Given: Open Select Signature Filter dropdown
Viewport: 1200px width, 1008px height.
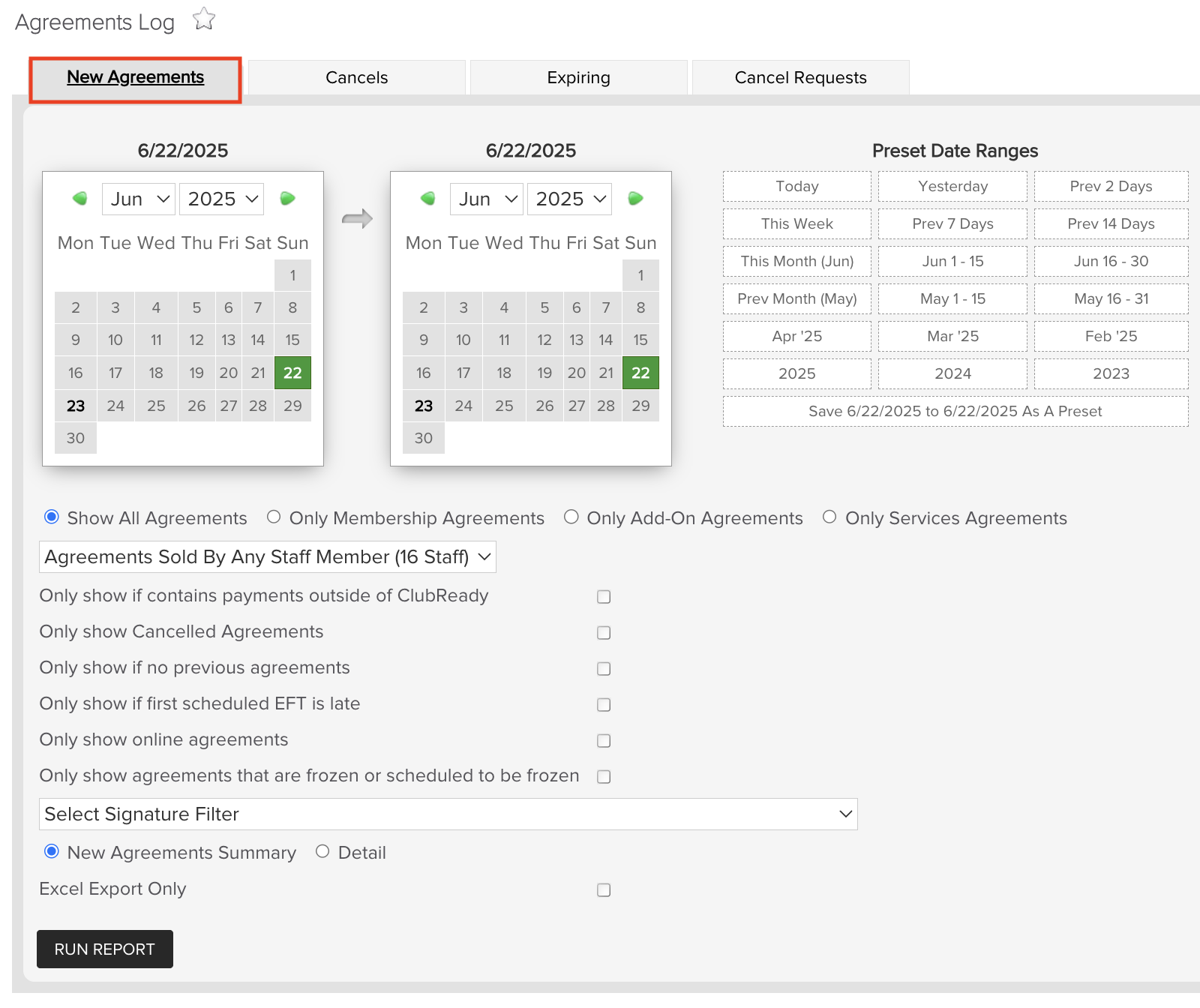Looking at the screenshot, I should click(x=448, y=814).
